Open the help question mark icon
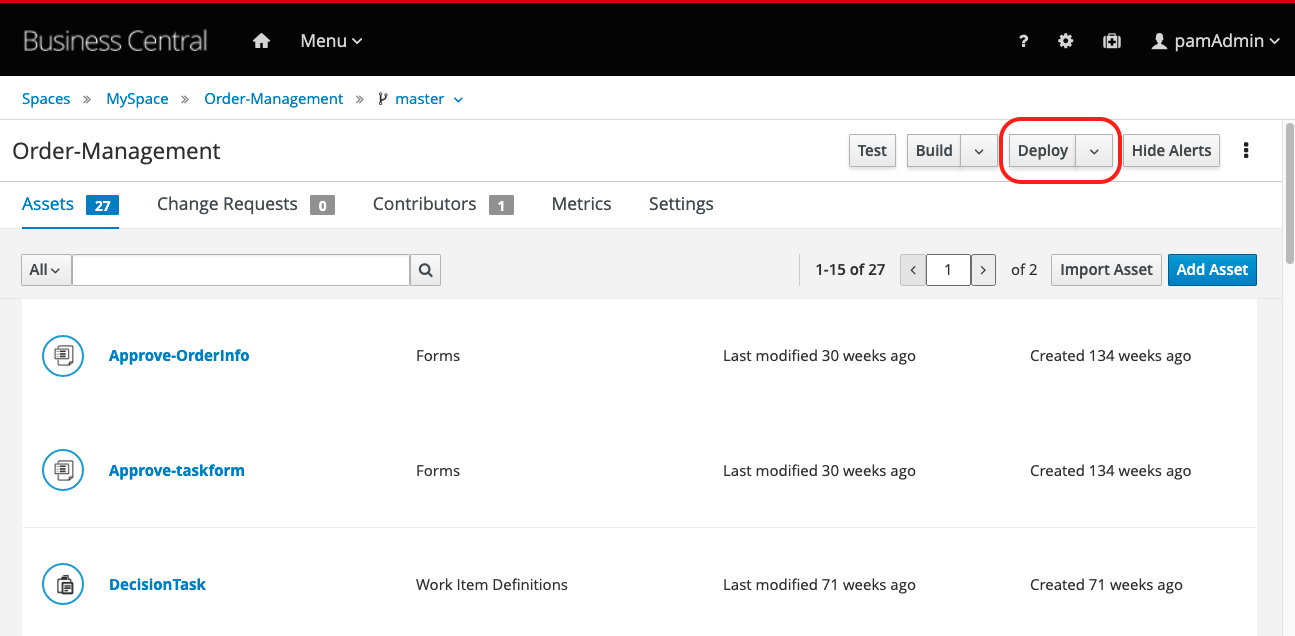Viewport: 1295px width, 636px height. click(1023, 41)
